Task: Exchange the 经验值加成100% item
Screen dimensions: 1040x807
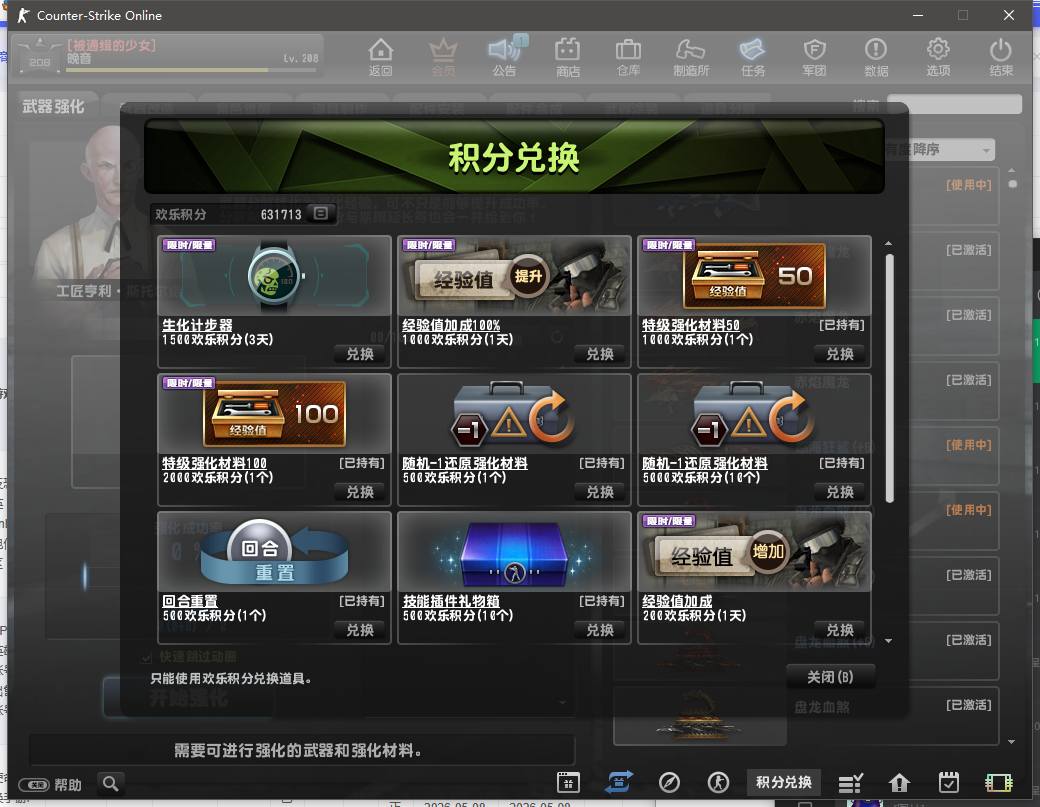Action: pos(600,354)
